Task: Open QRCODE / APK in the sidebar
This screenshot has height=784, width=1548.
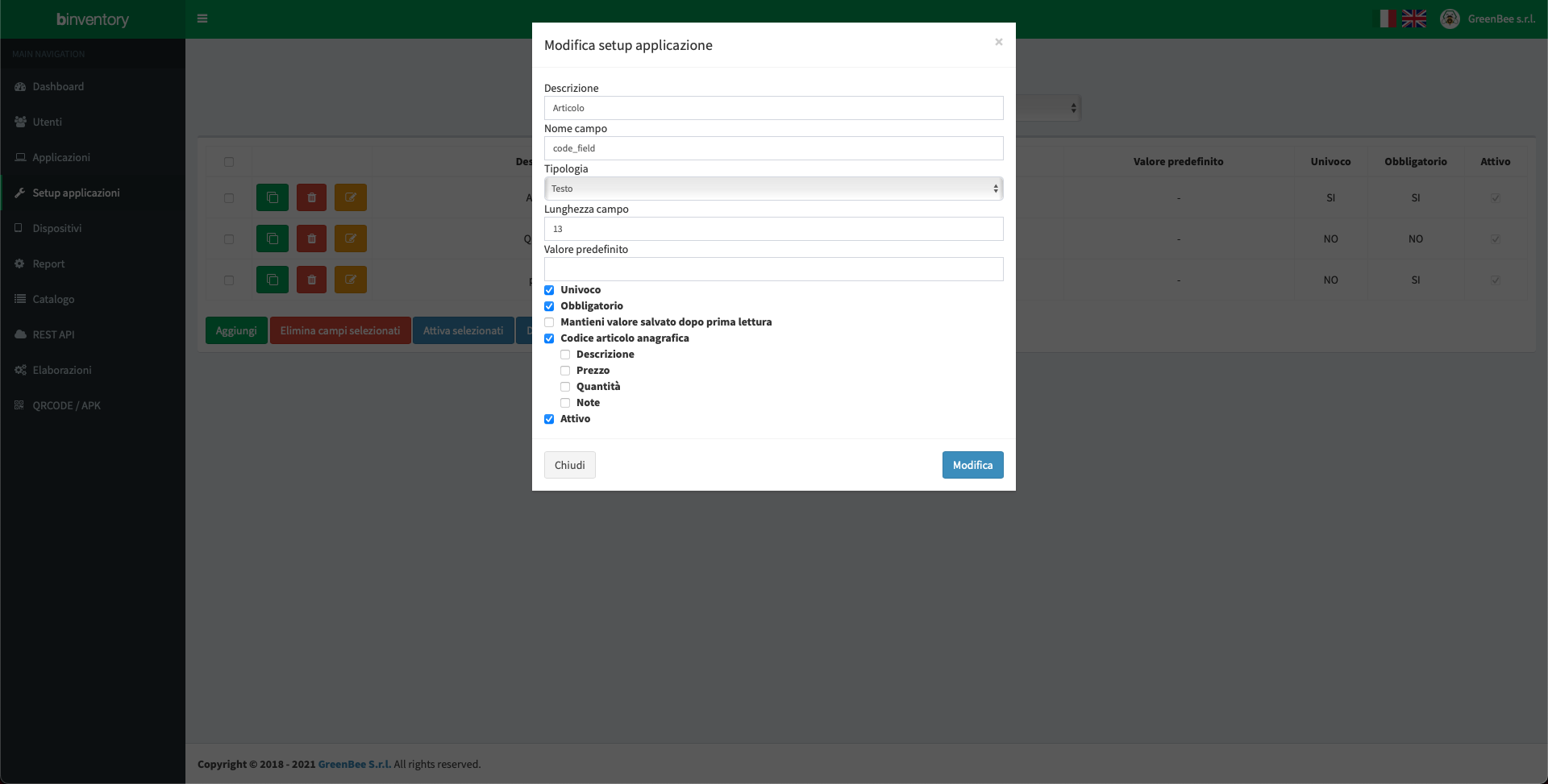Action: coord(93,405)
